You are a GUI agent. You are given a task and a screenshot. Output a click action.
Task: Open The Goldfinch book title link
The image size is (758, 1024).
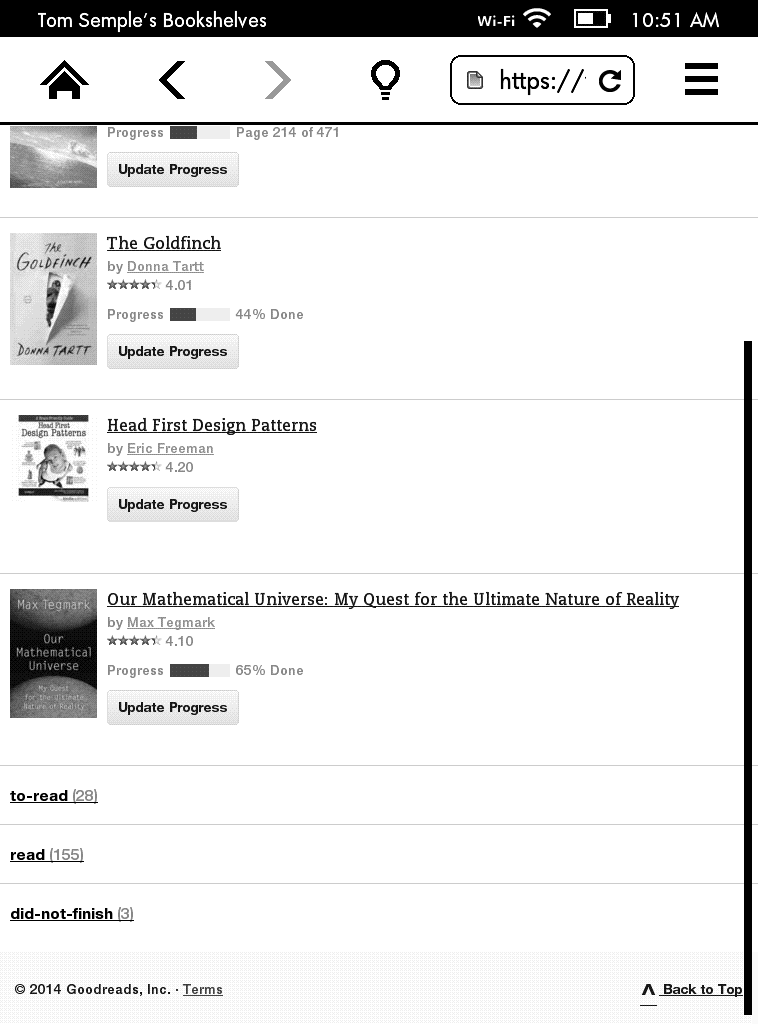164,243
